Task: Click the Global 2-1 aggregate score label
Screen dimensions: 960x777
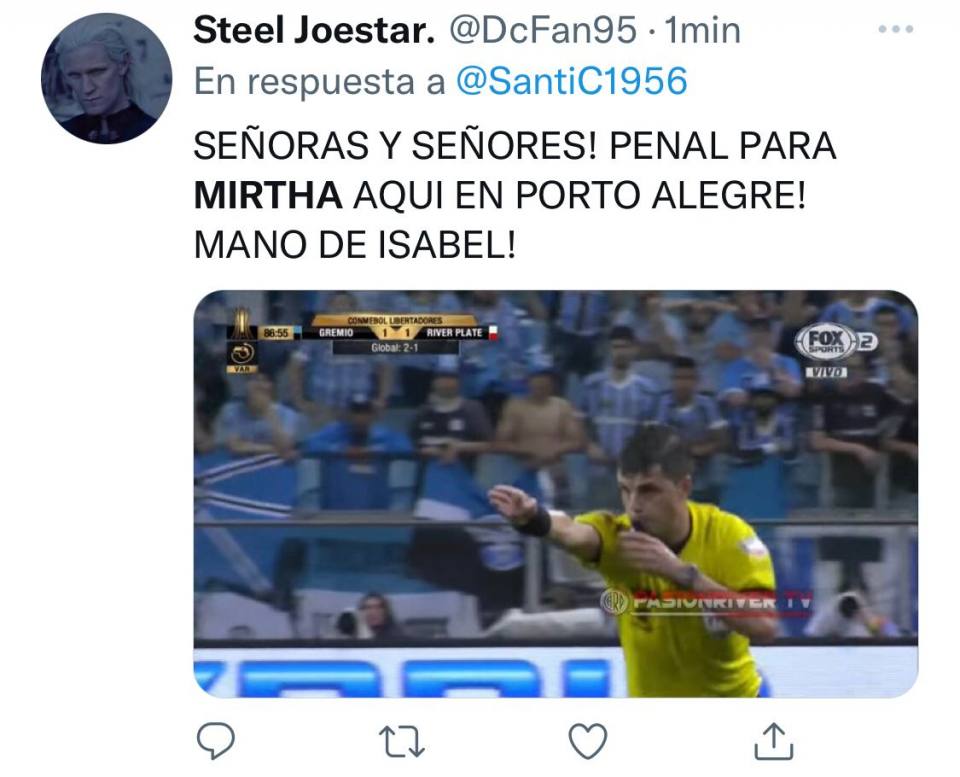Action: [395, 348]
